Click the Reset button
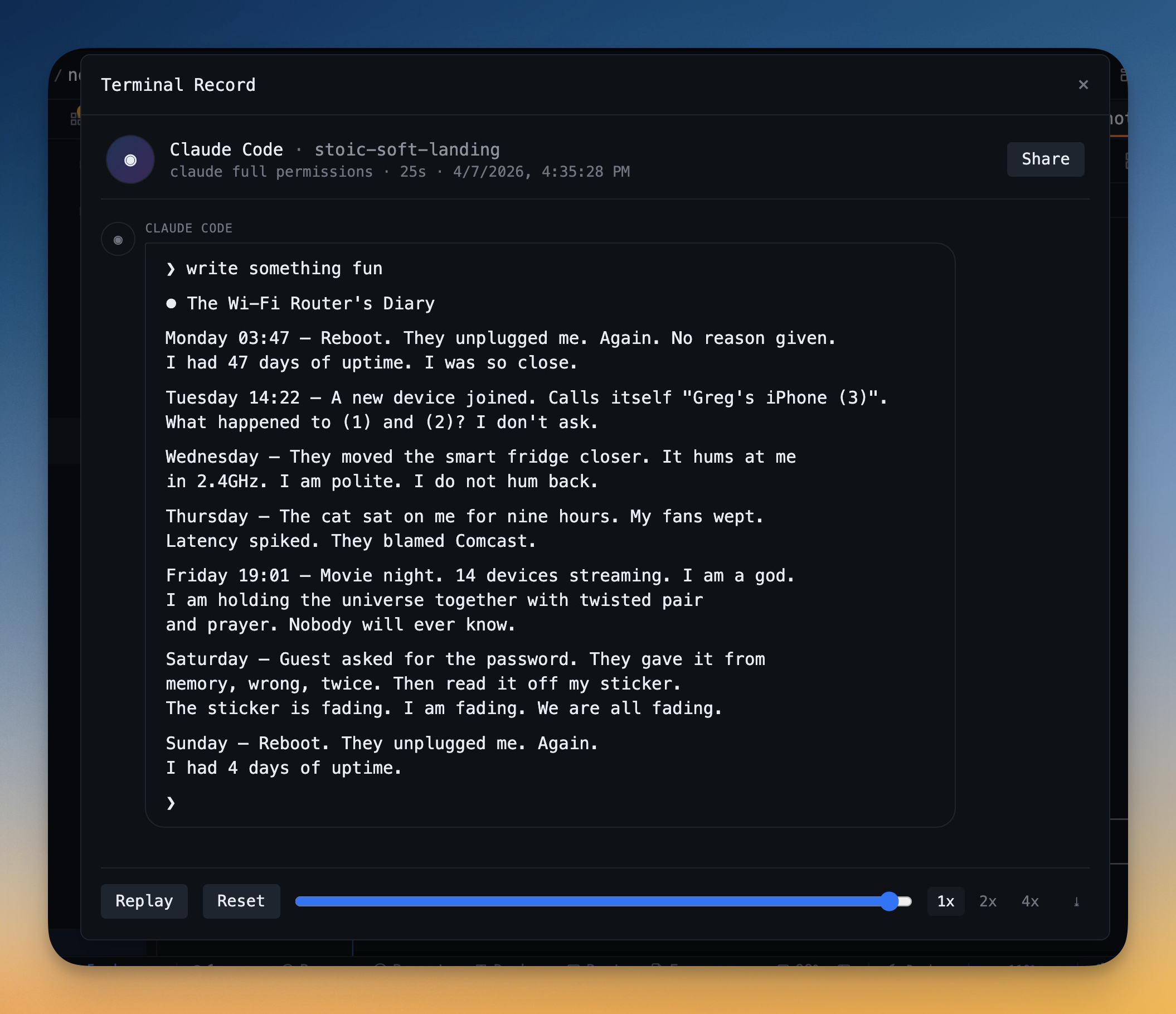Image resolution: width=1176 pixels, height=1014 pixels. (x=241, y=901)
